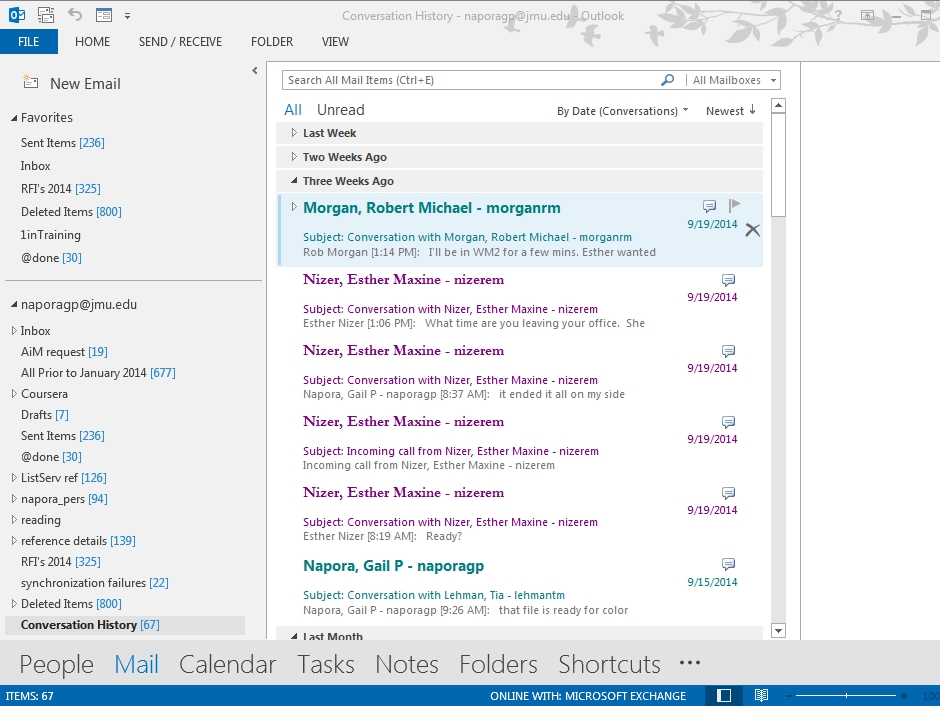940x706 pixels.
Task: Go to People navigation
Action: [56, 664]
